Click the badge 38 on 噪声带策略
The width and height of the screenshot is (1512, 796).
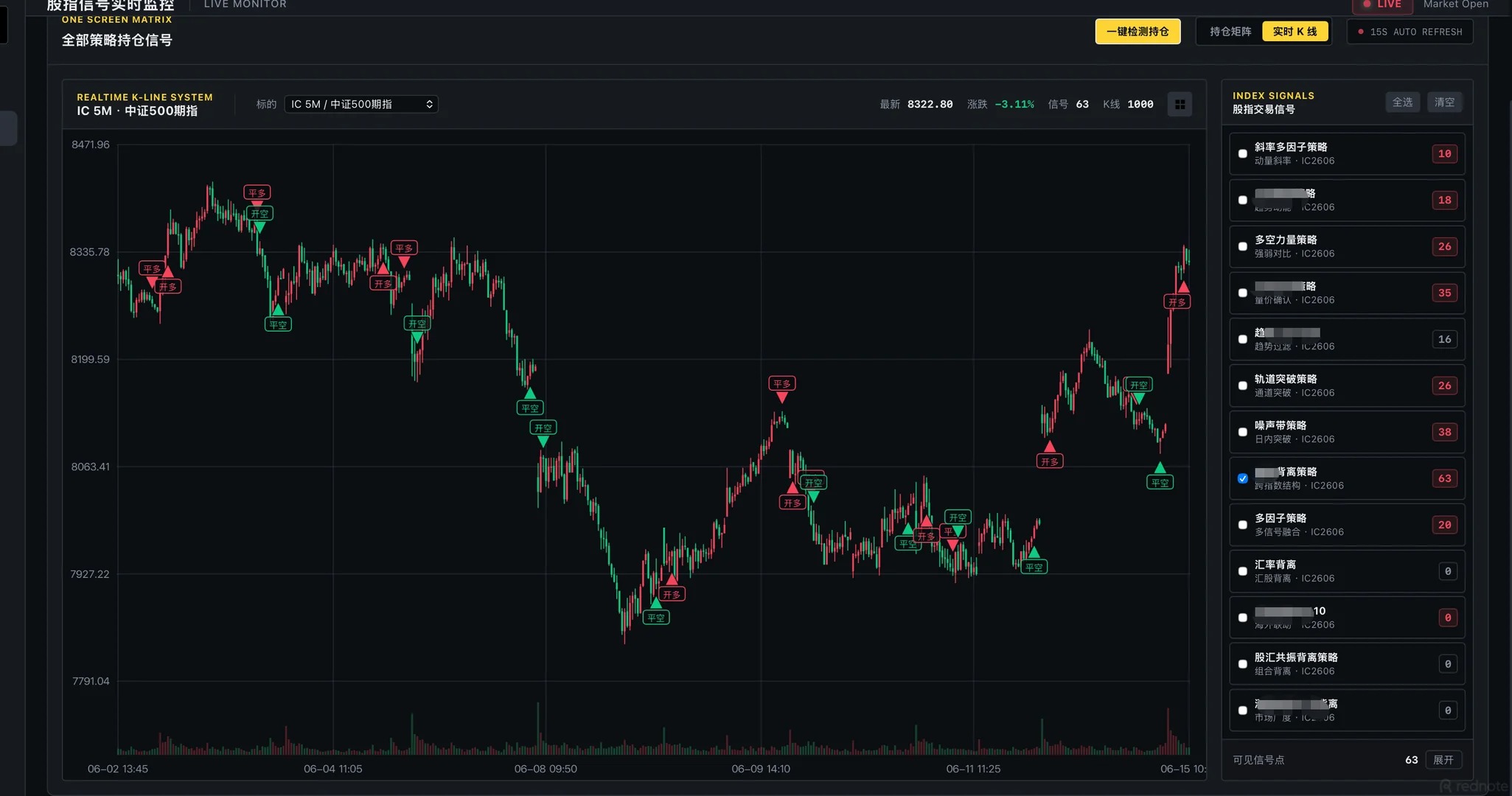tap(1444, 432)
